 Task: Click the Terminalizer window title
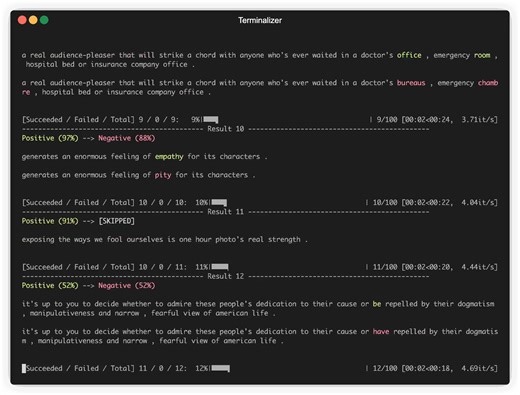(x=260, y=20)
